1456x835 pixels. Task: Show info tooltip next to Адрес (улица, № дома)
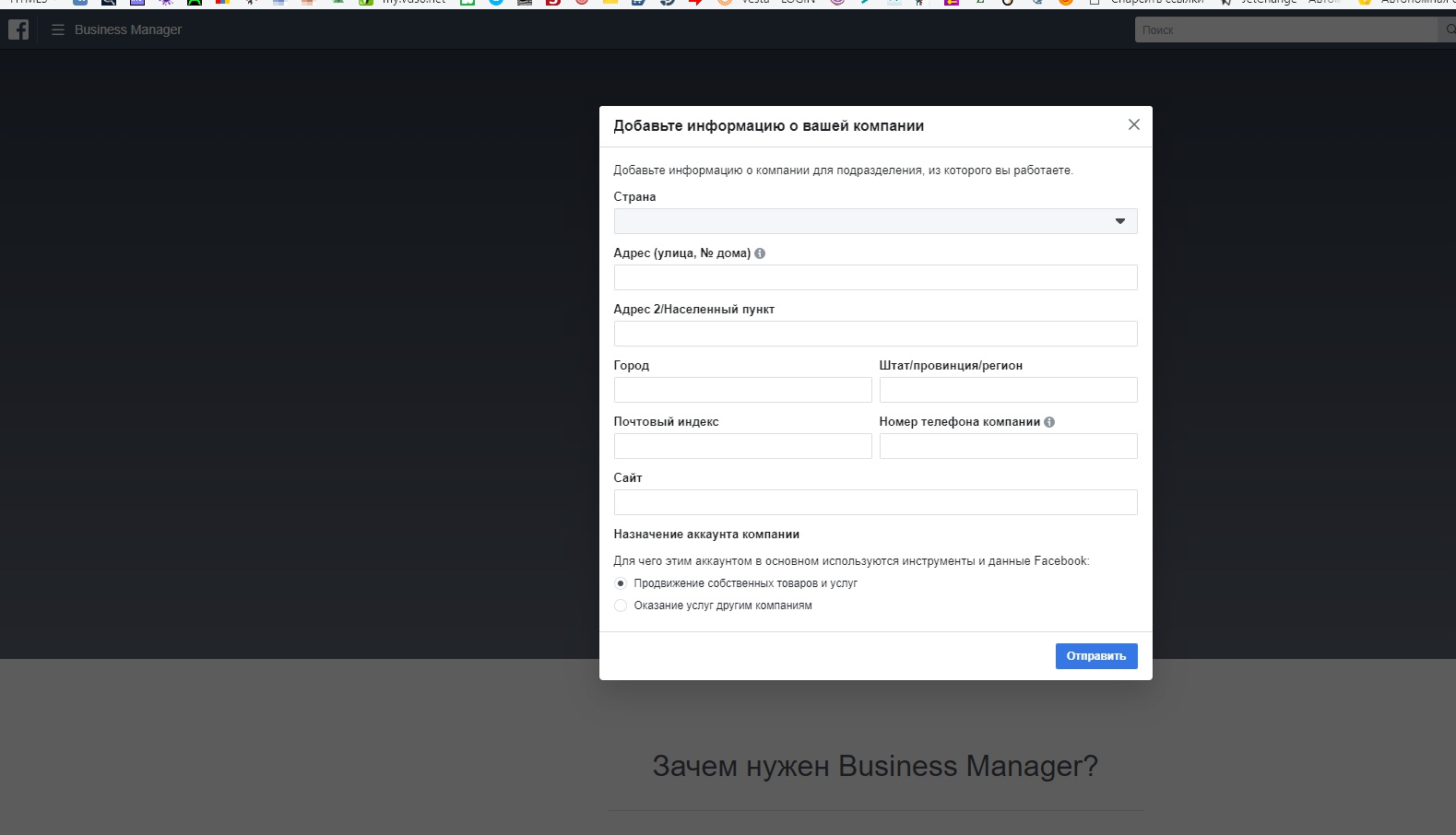pos(760,253)
